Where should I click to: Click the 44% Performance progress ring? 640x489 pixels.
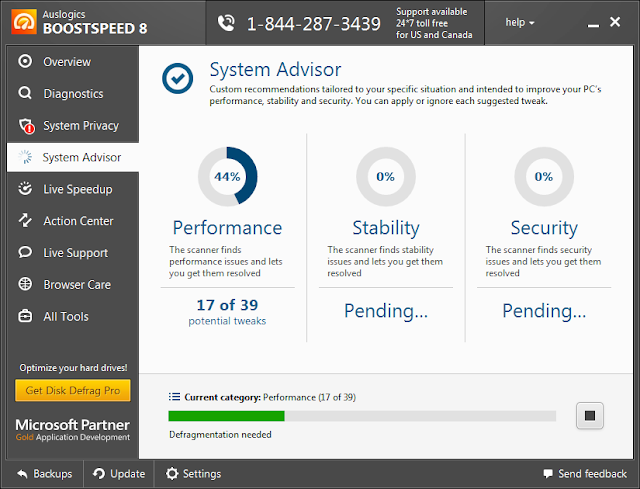point(227,176)
